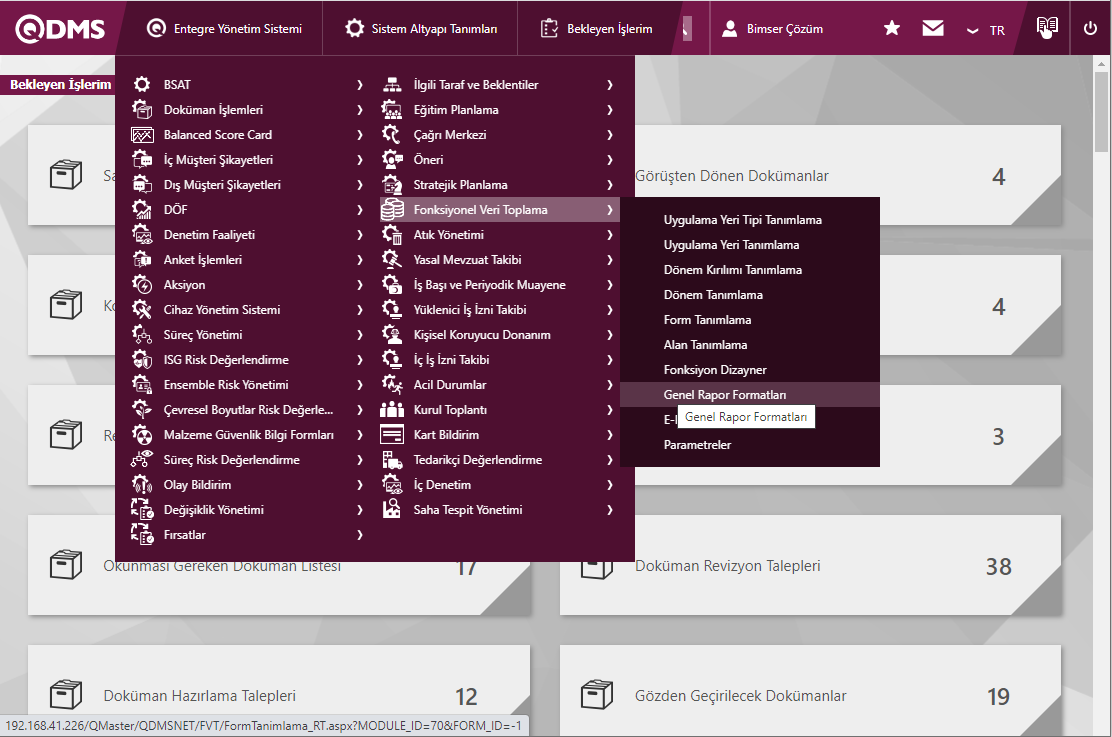Click the Balanced Score Card icon

point(143,135)
